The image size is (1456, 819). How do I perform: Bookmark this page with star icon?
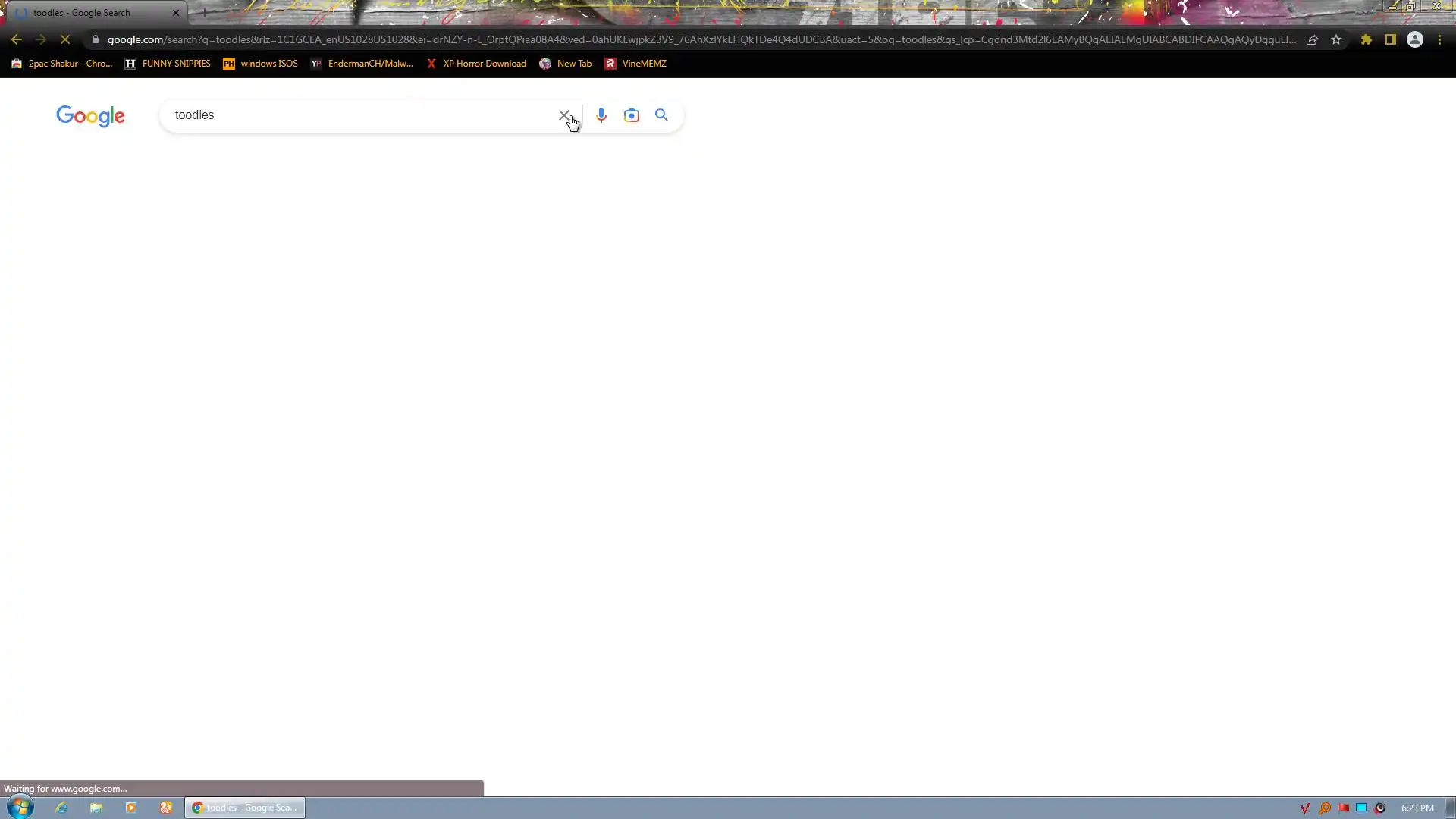point(1336,39)
